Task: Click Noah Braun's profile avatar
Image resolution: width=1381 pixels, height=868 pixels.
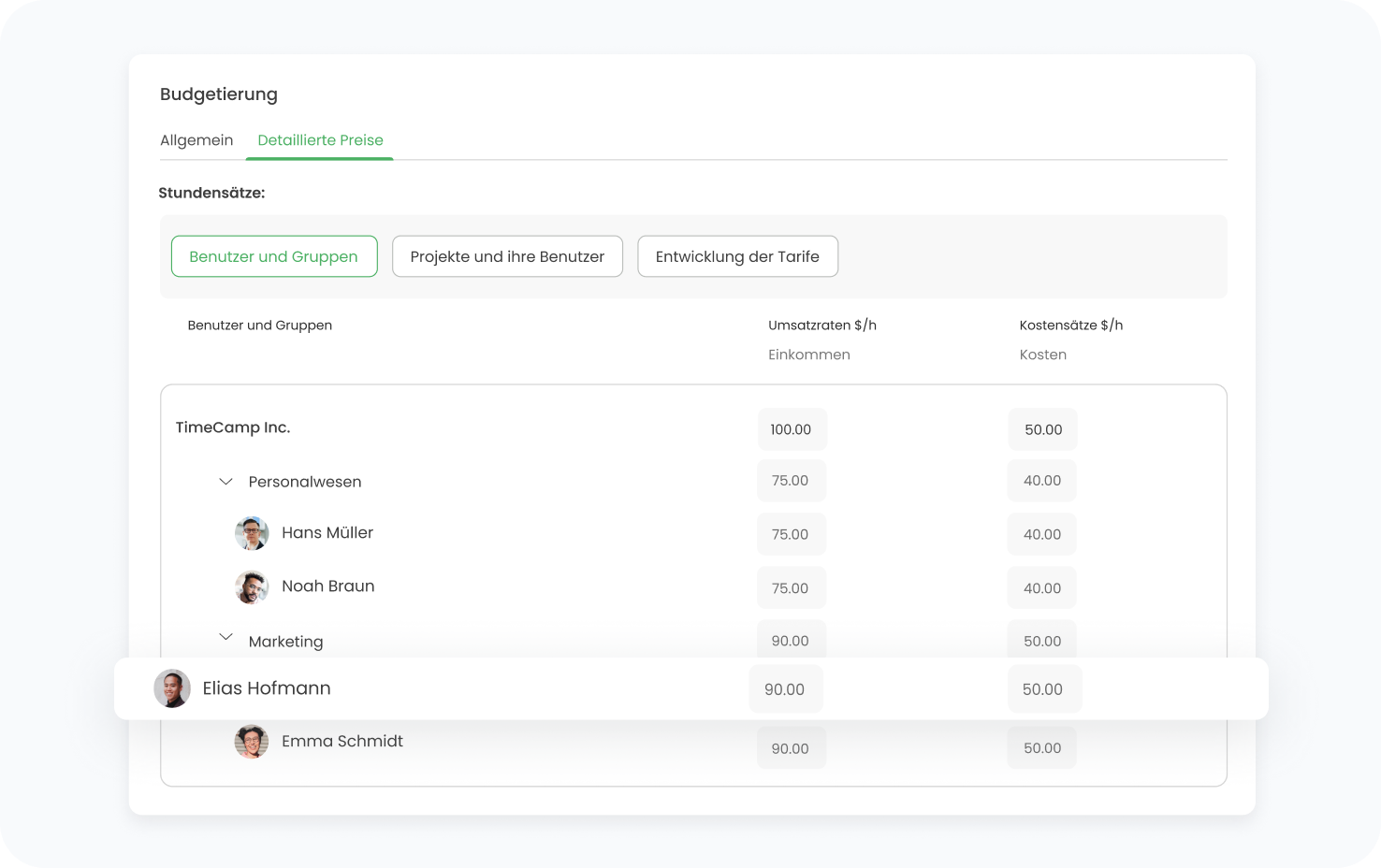Action: [x=252, y=587]
